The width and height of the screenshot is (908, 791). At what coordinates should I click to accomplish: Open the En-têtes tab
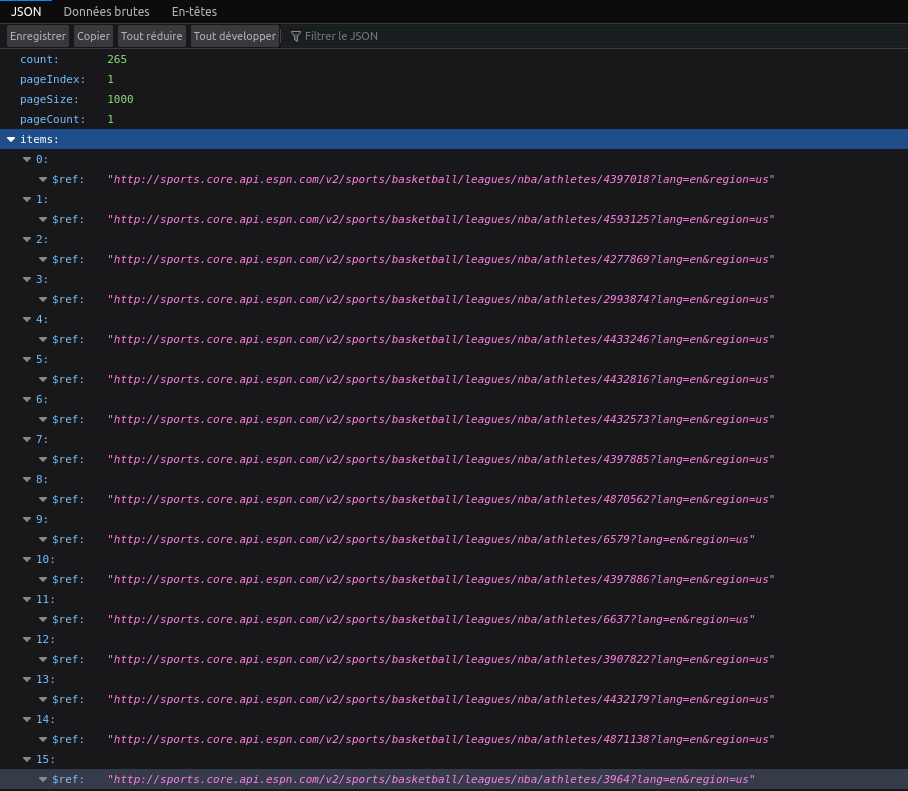[194, 11]
